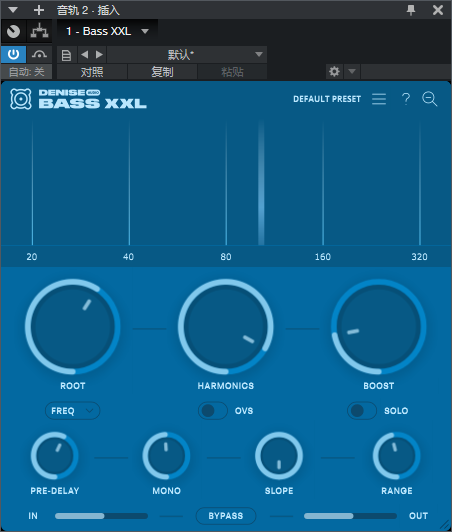The width and height of the screenshot is (452, 532).
Task: Click the 复制 copy button
Action: (162, 72)
